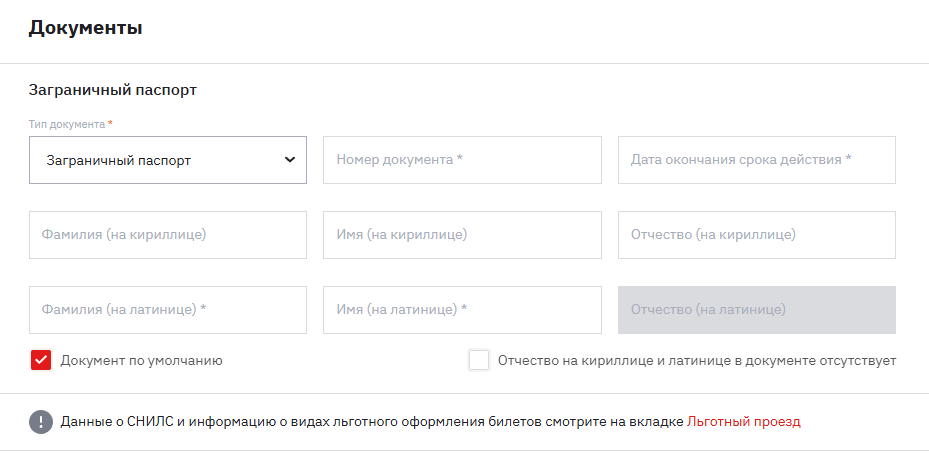
Task: Click into "Фамилия (на кириллице)" input
Action: pos(168,235)
